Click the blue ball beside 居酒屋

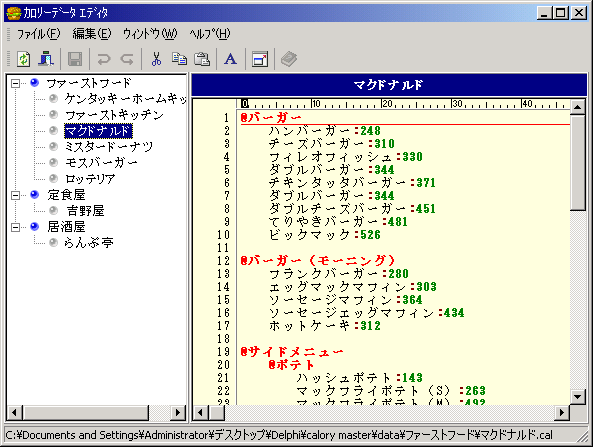point(34,227)
